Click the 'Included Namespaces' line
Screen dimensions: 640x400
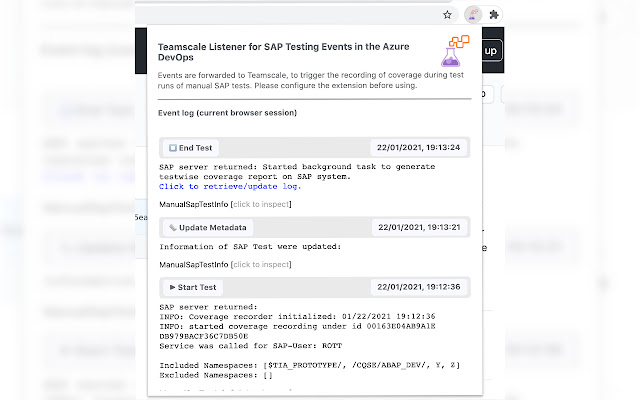pos(310,365)
